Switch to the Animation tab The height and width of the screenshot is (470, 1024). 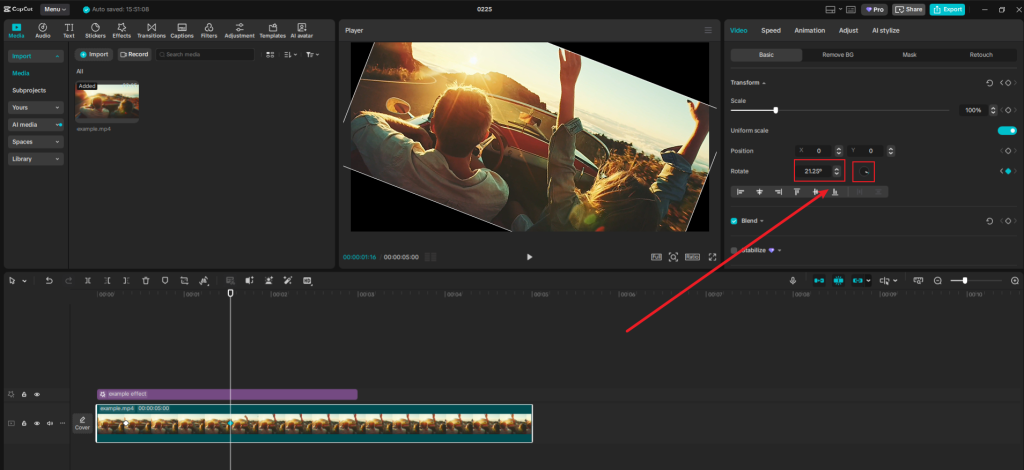pos(810,31)
